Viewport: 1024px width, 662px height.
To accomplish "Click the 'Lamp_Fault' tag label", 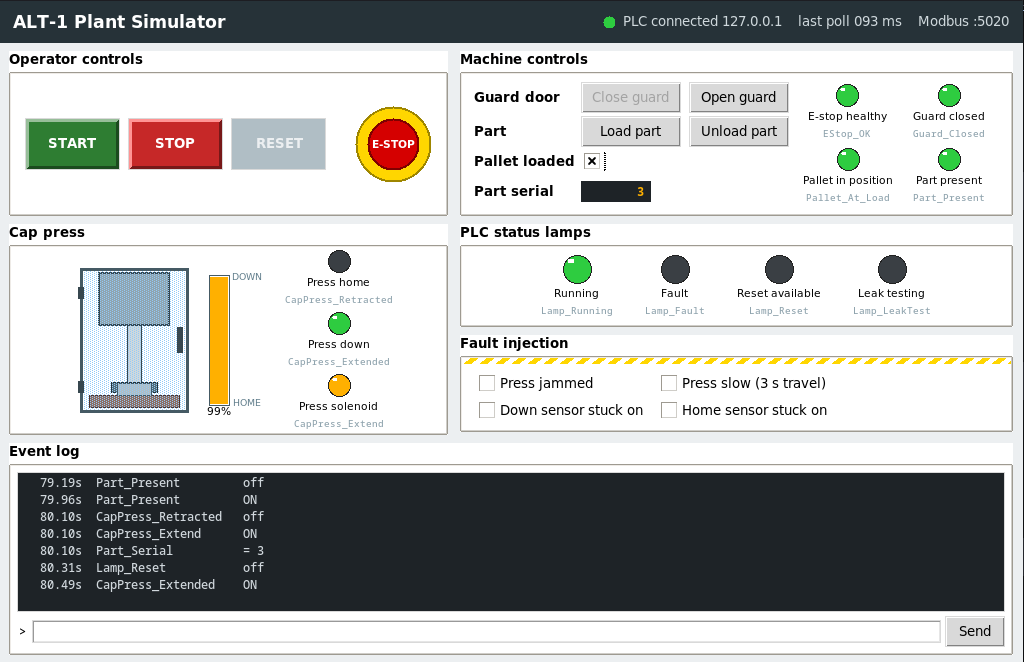I will click(x=675, y=311).
